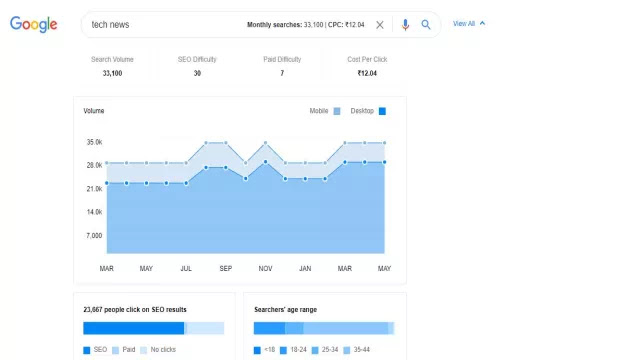Click the JAN x-axis label
Image resolution: width=640 pixels, height=360 pixels.
(x=305, y=269)
